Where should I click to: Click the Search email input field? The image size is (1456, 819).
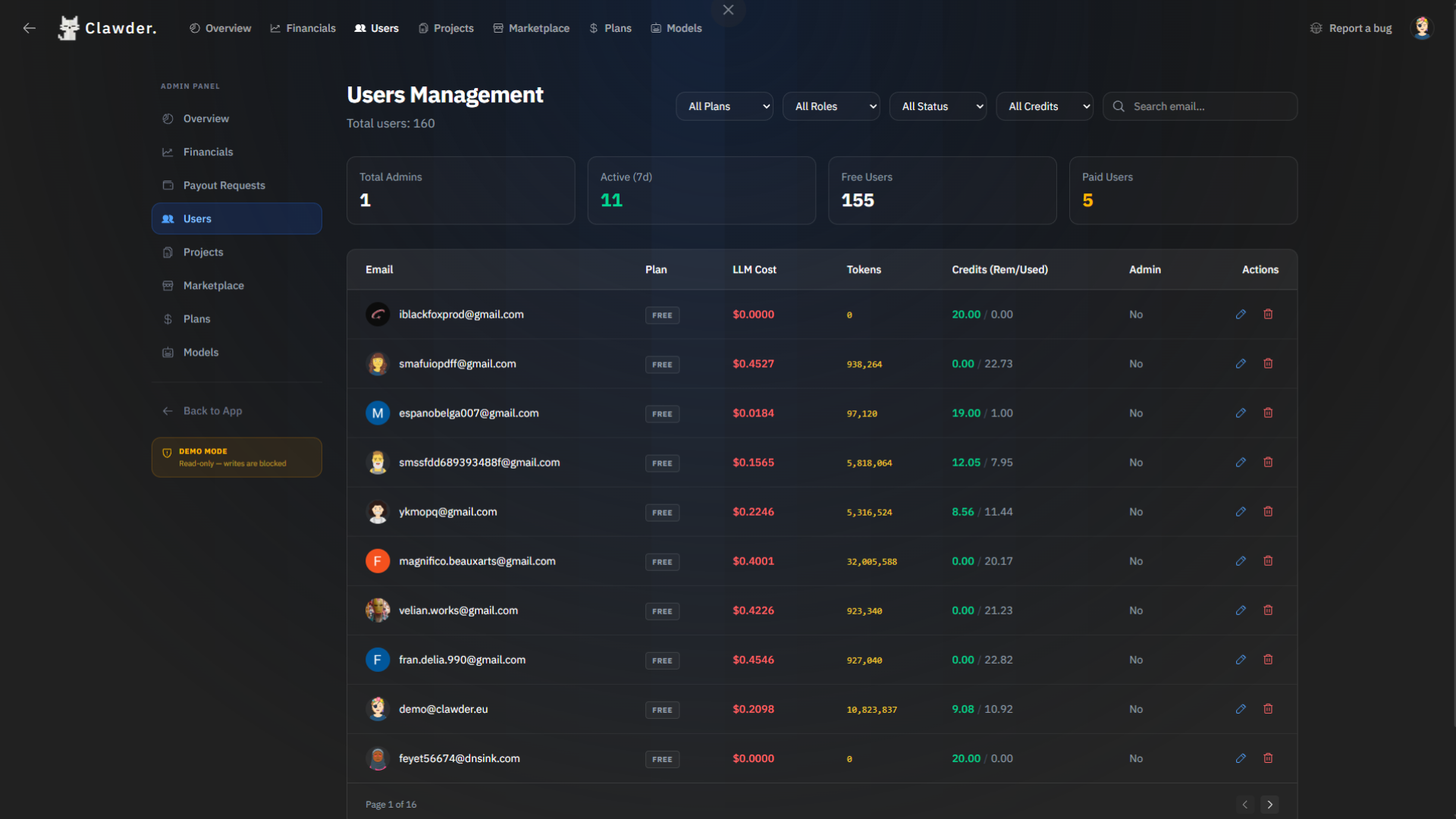tap(1200, 106)
